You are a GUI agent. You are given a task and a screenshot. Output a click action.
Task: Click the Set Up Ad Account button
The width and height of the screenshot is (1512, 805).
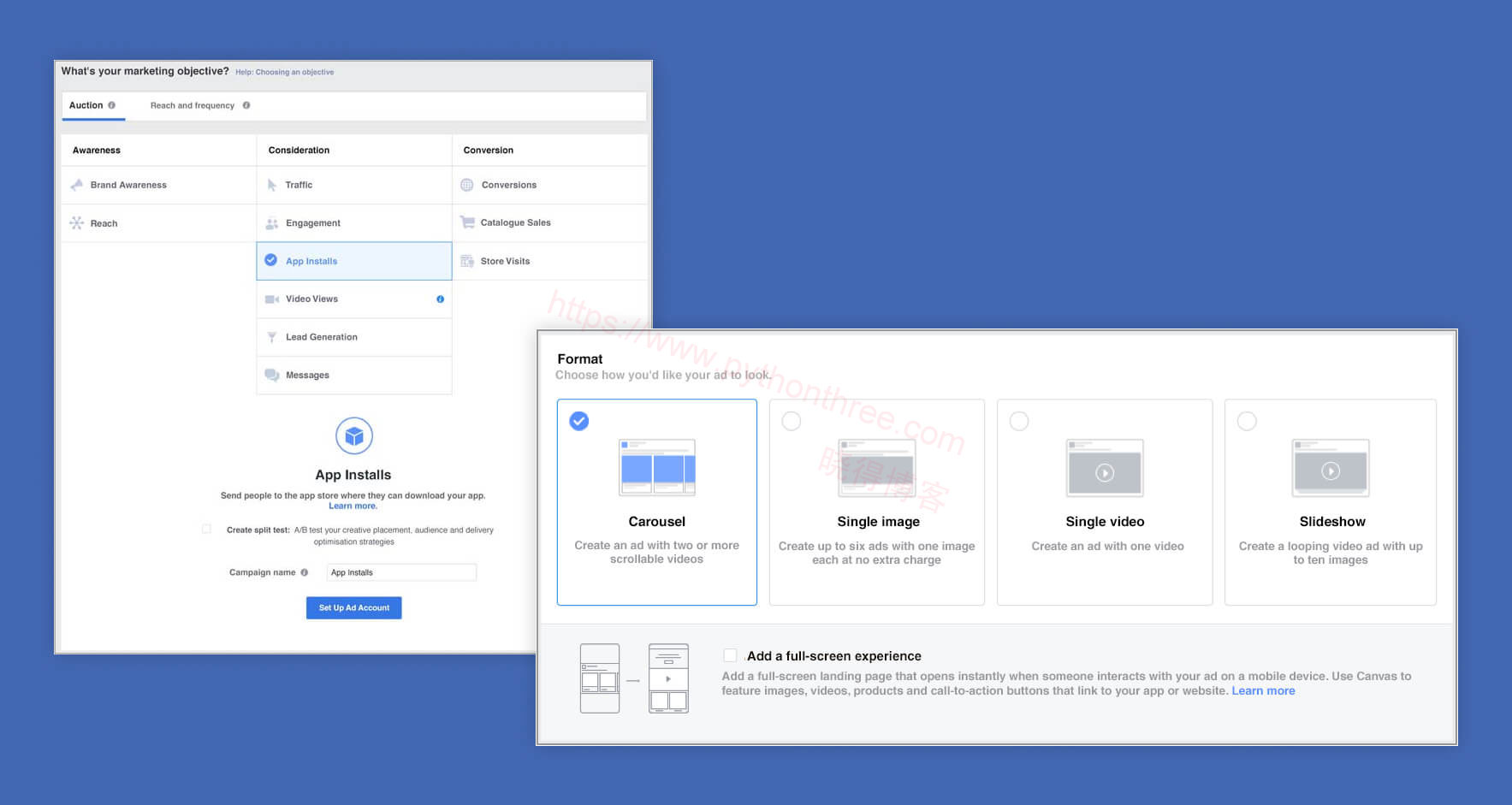tap(354, 607)
